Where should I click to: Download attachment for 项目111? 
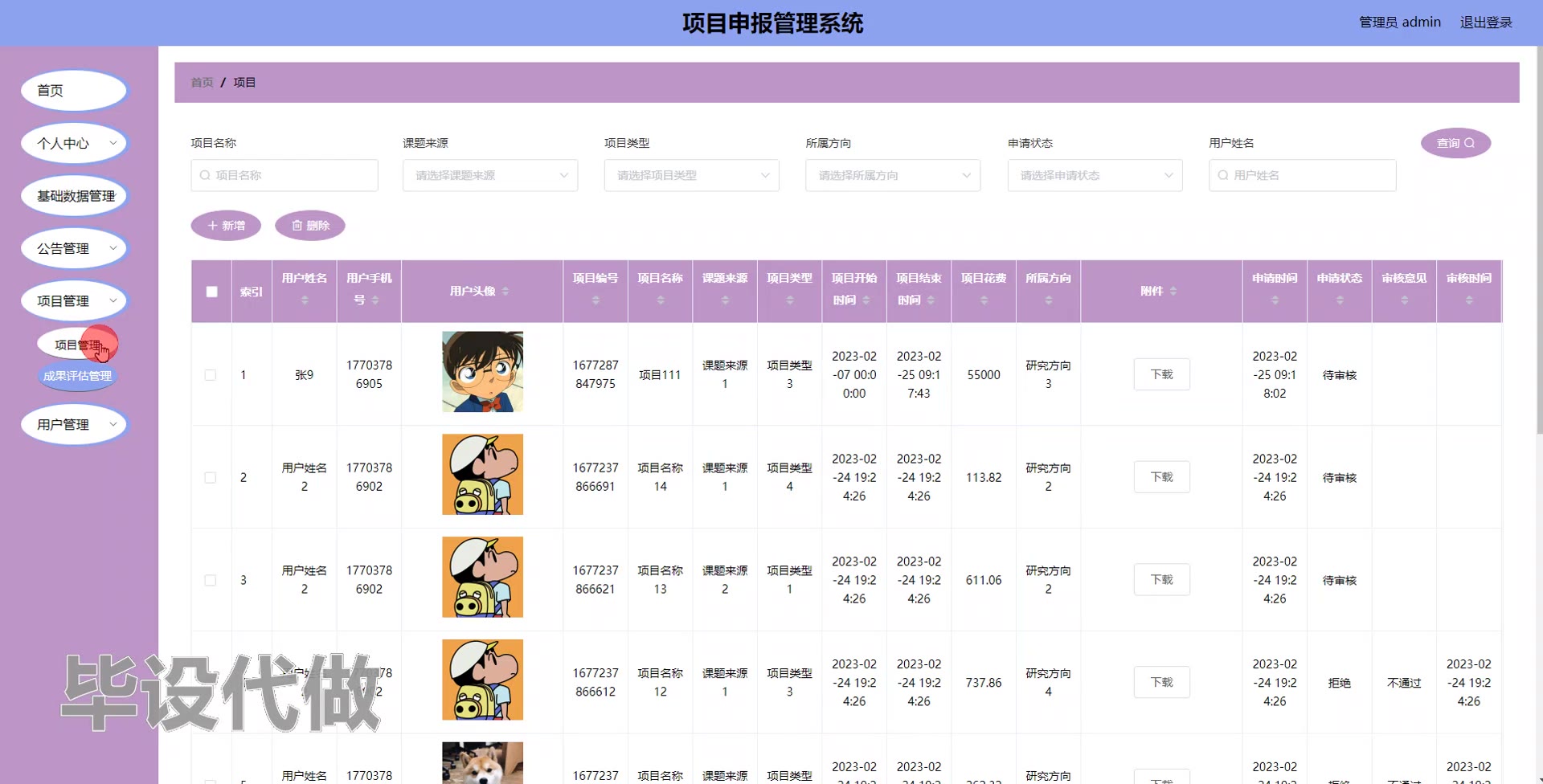point(1161,374)
